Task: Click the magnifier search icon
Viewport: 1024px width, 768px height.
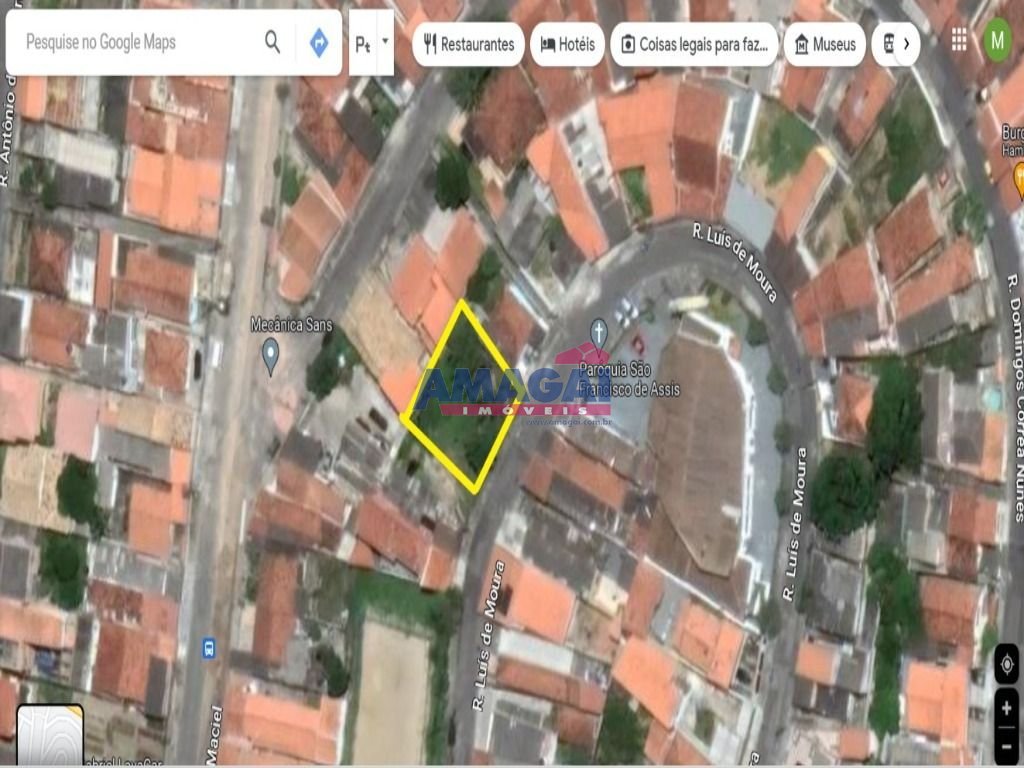Action: 272,42
